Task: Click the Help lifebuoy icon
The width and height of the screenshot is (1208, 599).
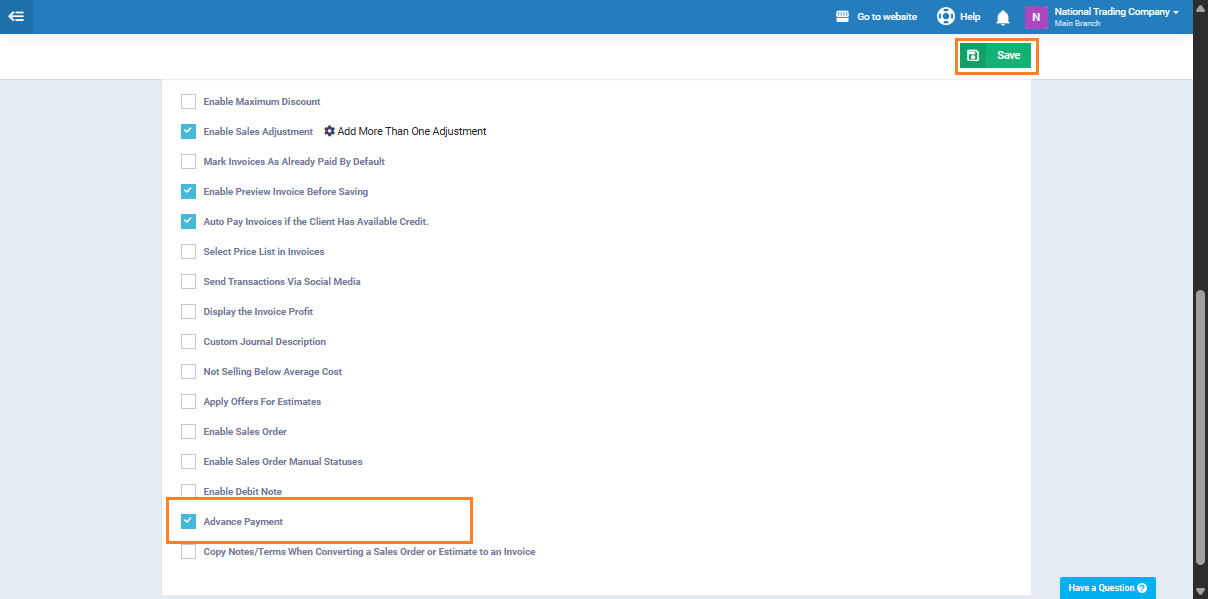Action: tap(945, 17)
